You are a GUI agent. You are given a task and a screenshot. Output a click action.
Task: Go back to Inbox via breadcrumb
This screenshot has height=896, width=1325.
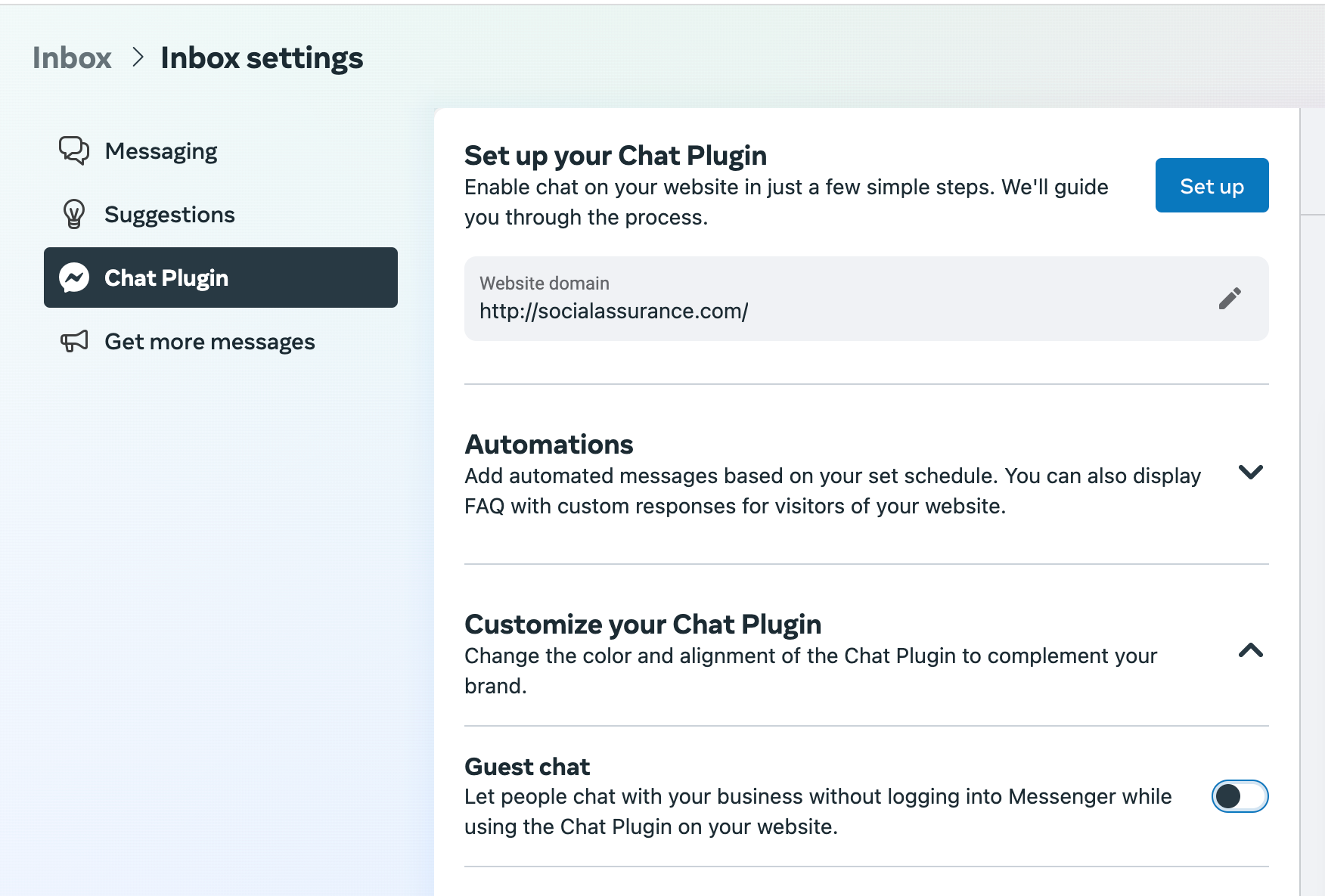pyautogui.click(x=72, y=58)
